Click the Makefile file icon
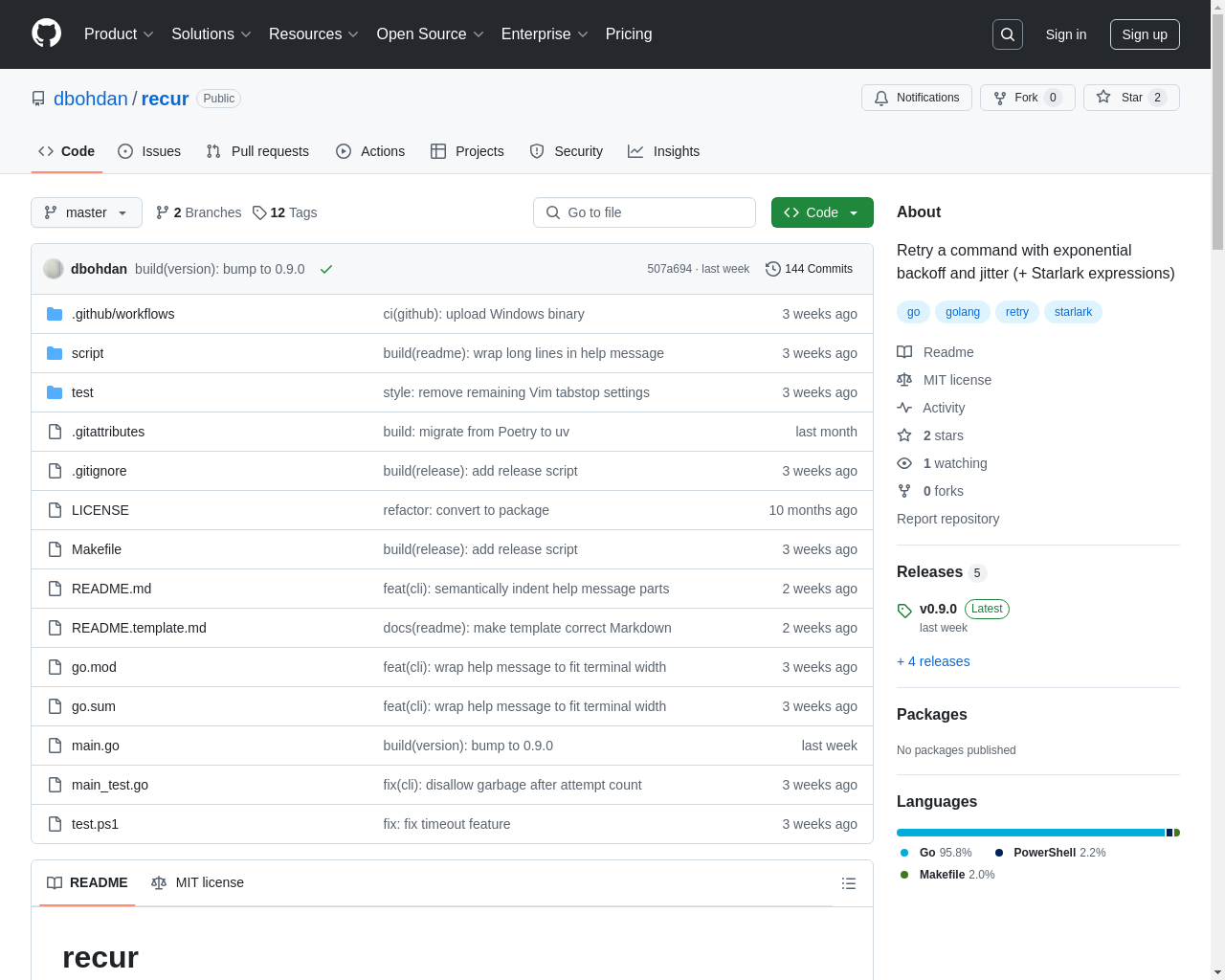 (55, 549)
